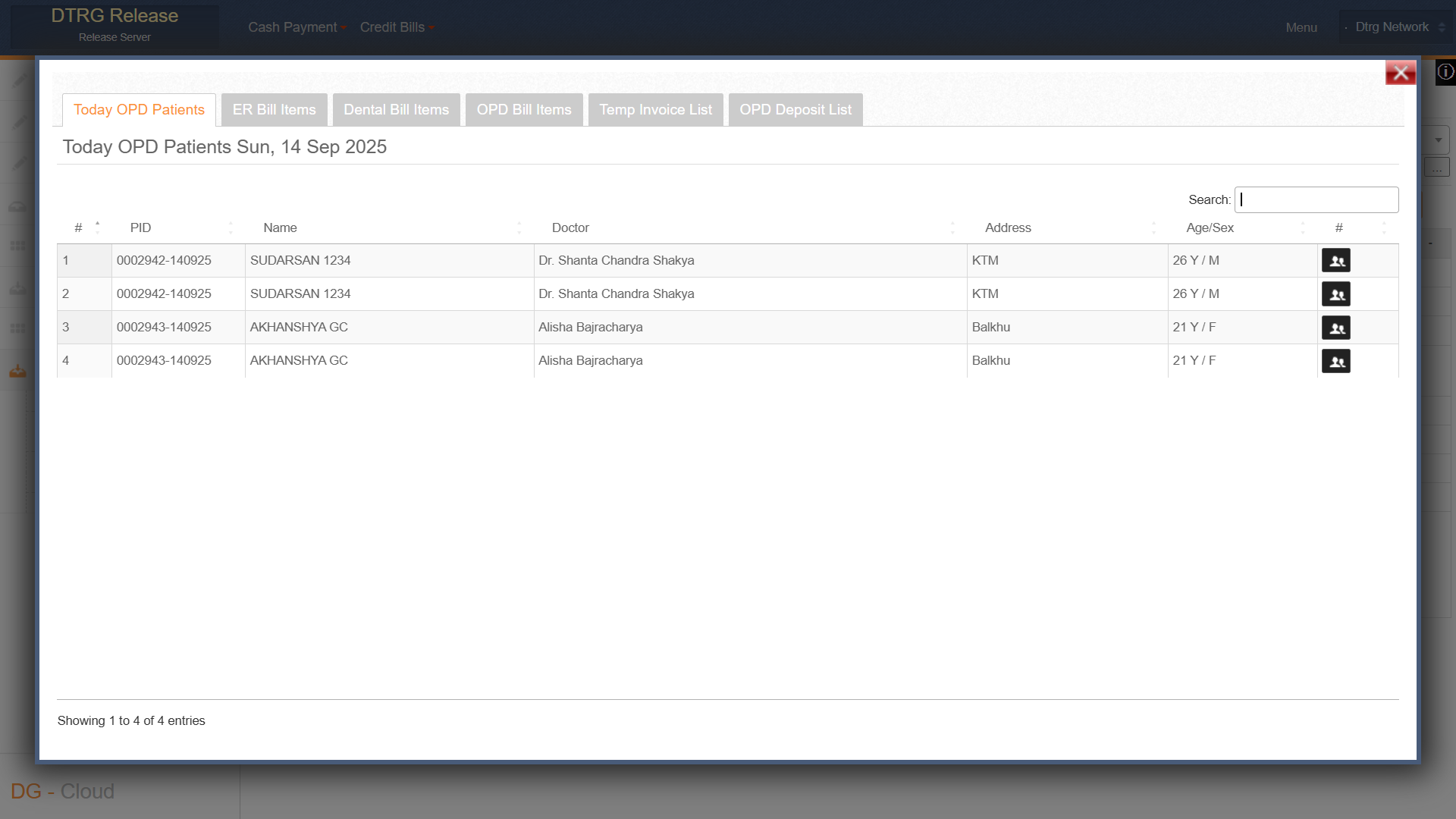Viewport: 1456px width, 819px height.
Task: Click 26 Y / M in row 2
Action: (x=1196, y=293)
